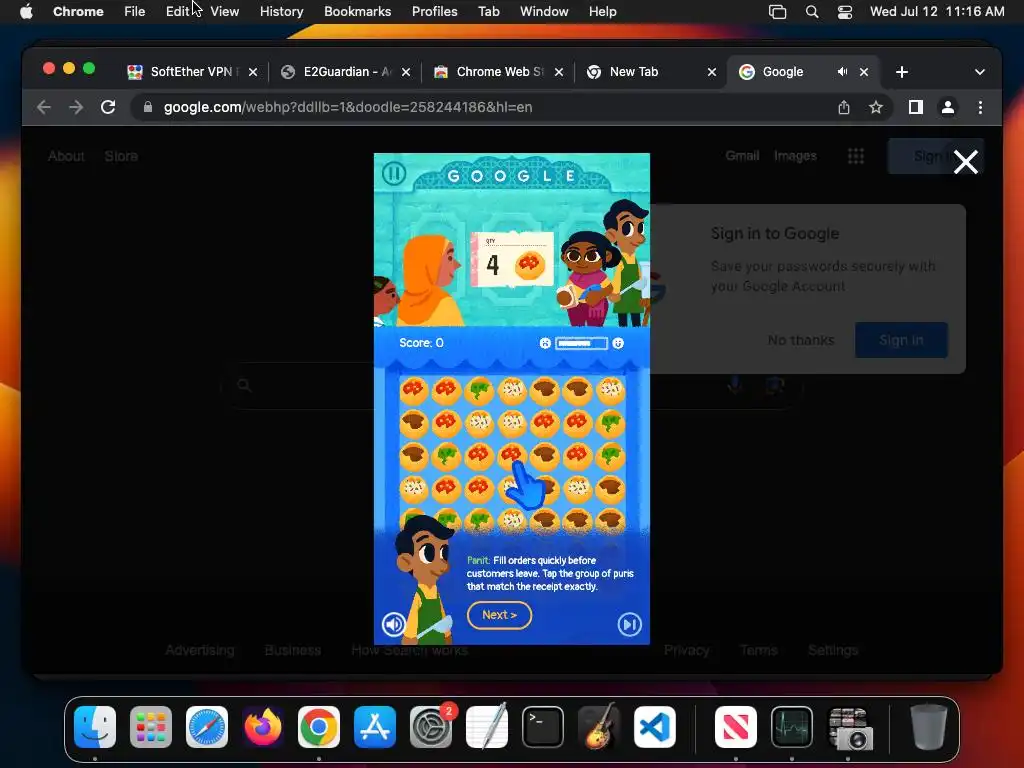The height and width of the screenshot is (768, 1024).
Task: Launch GarageBand from the Dock
Action: click(599, 727)
